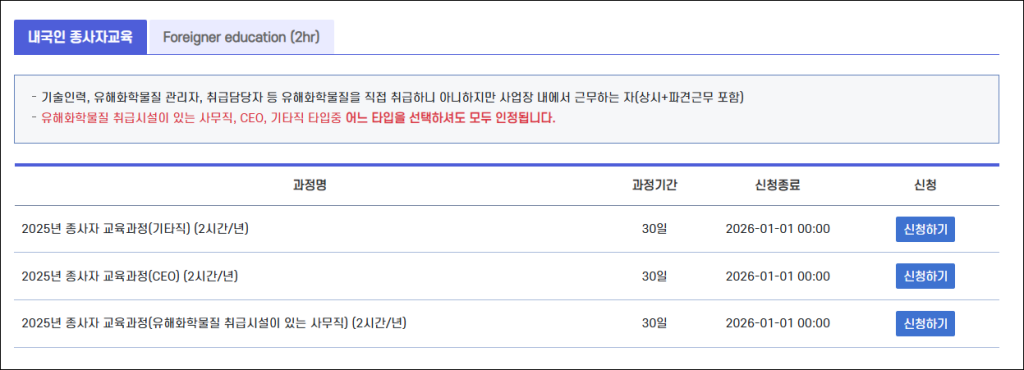Click the 30일 duration in the 사무직 row
The width and height of the screenshot is (1024, 370).
[x=654, y=324]
